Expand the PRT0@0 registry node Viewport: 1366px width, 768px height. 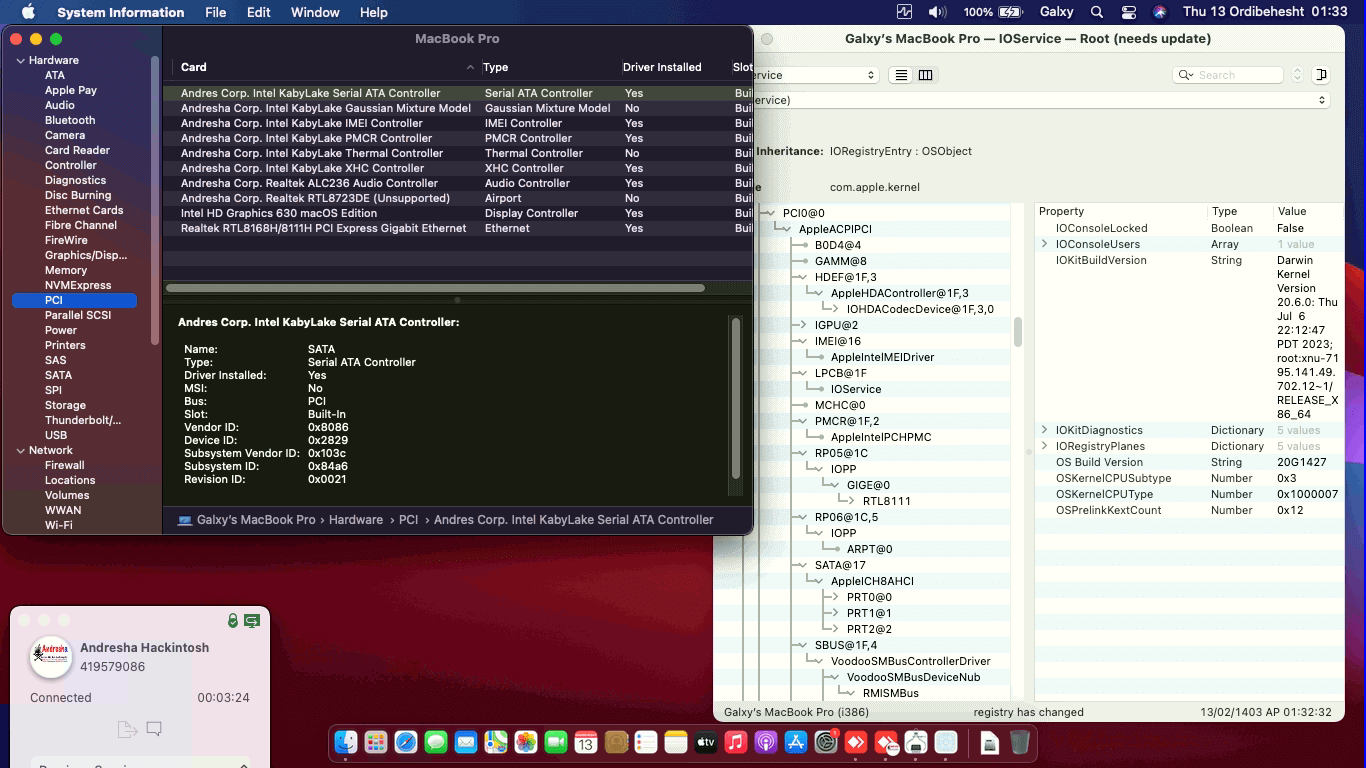(836, 597)
